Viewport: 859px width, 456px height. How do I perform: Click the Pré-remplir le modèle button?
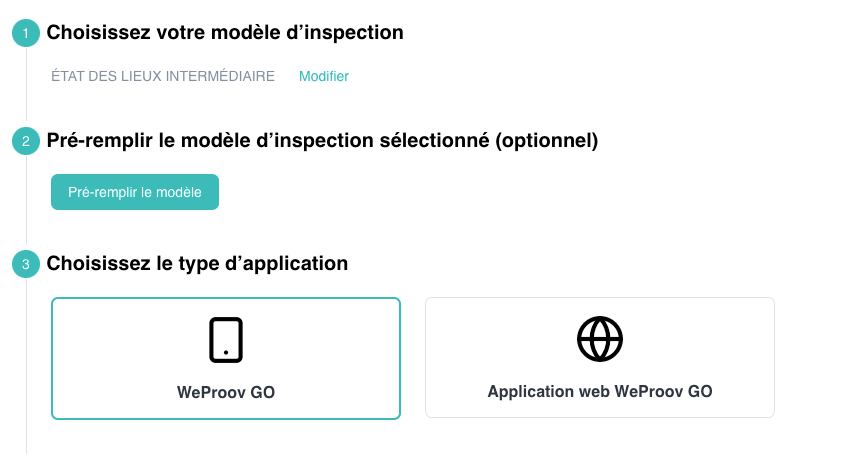135,192
